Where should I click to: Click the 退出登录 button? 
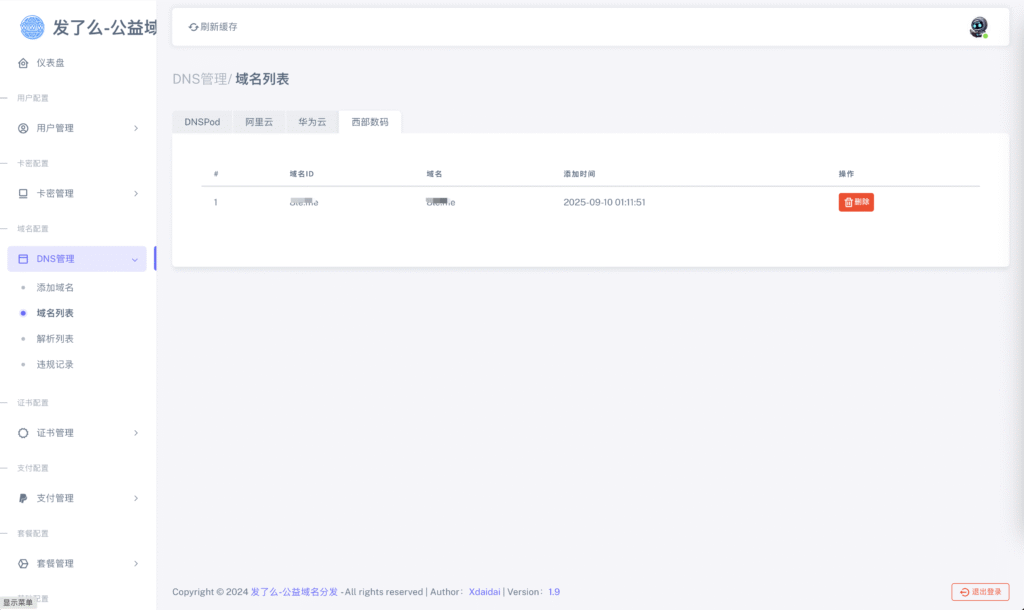pos(980,592)
